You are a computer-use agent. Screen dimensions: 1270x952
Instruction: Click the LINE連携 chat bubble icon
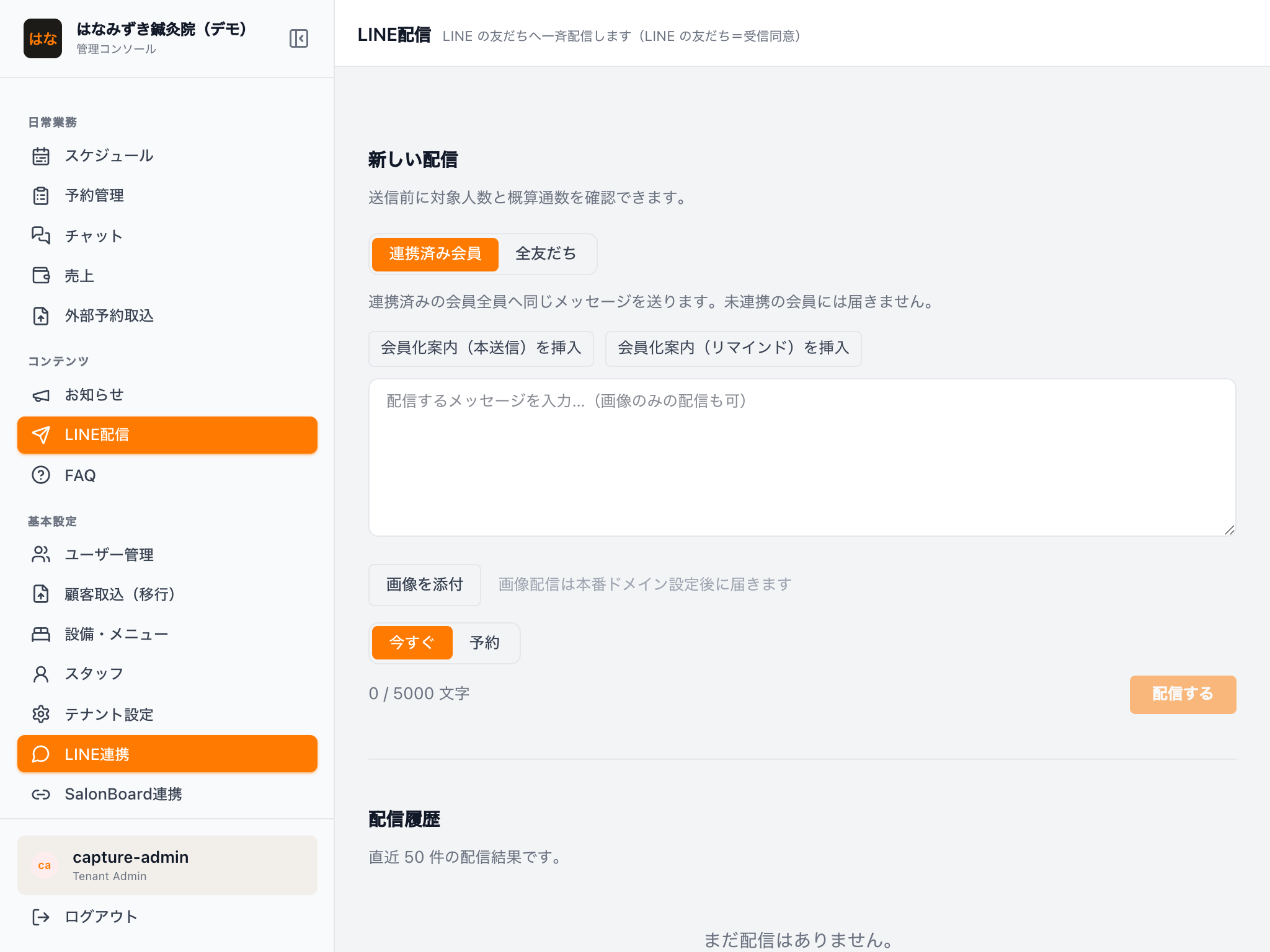41,754
